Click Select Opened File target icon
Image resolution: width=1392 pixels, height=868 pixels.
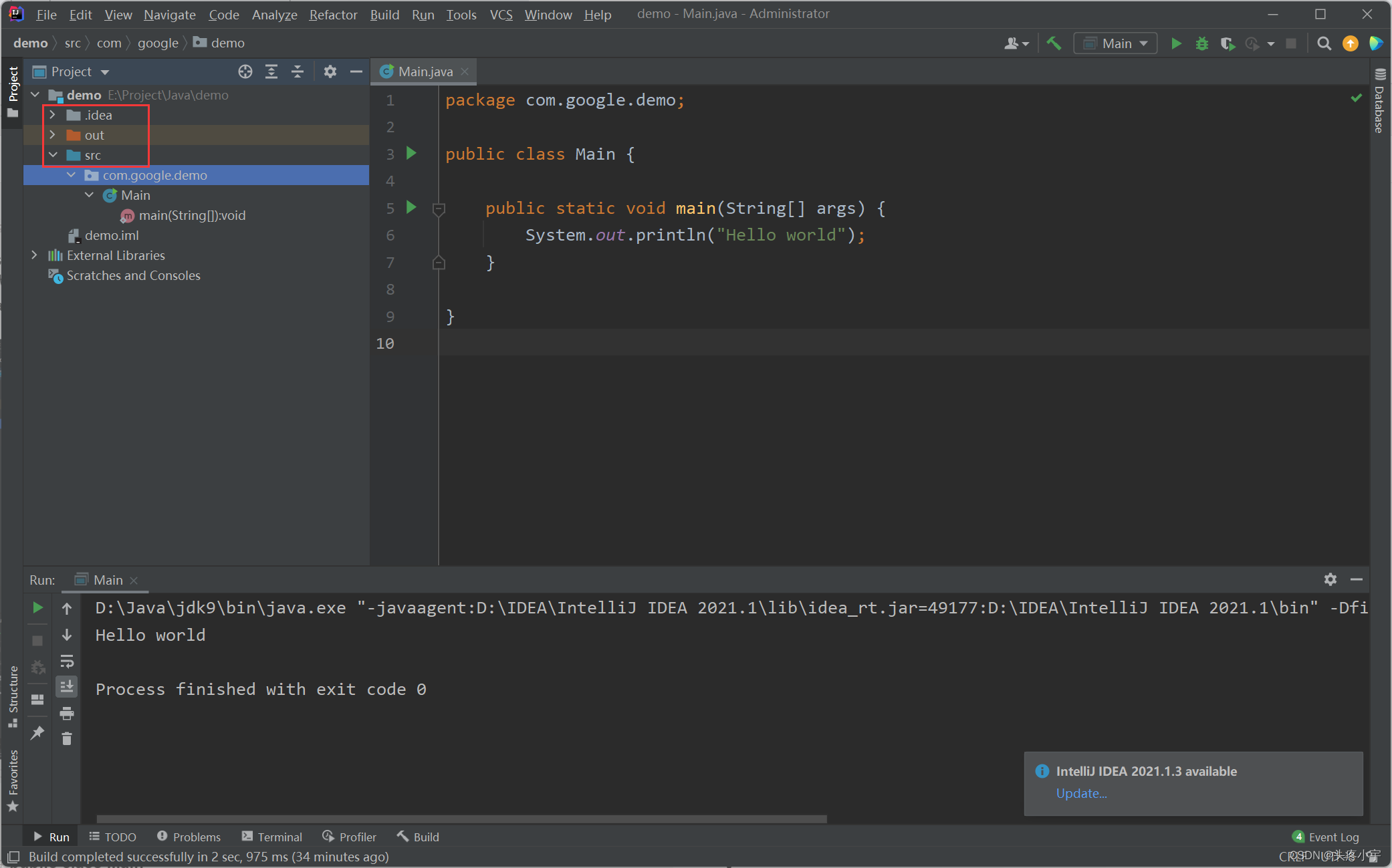point(245,71)
